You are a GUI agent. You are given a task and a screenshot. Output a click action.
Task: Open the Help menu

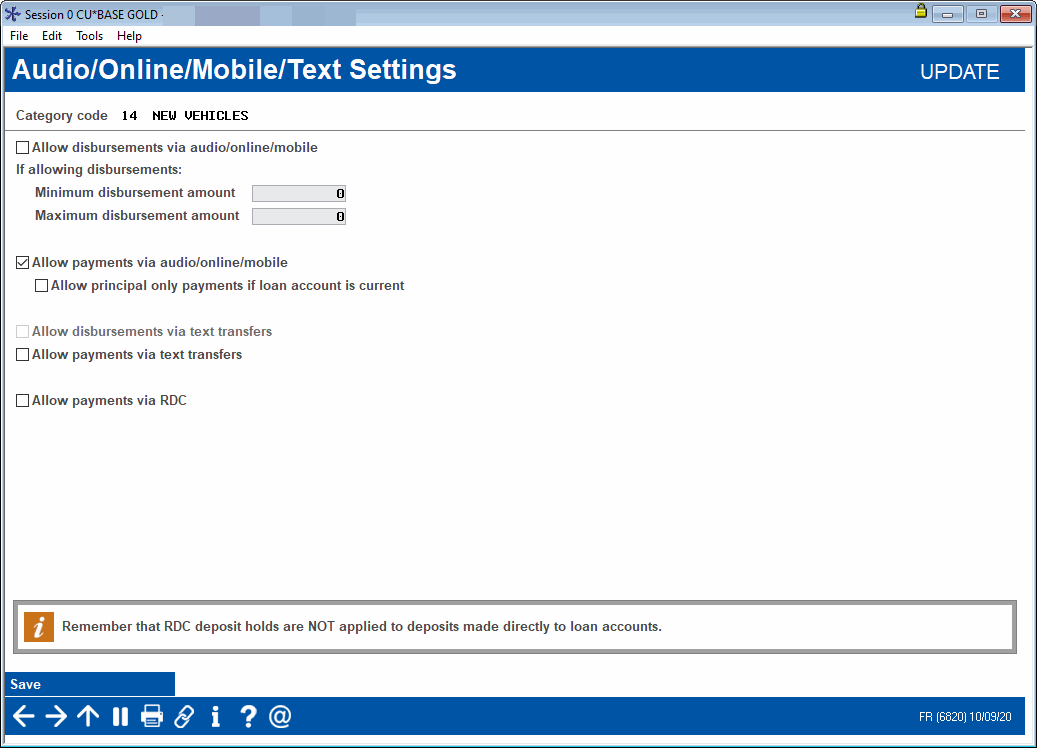[129, 36]
